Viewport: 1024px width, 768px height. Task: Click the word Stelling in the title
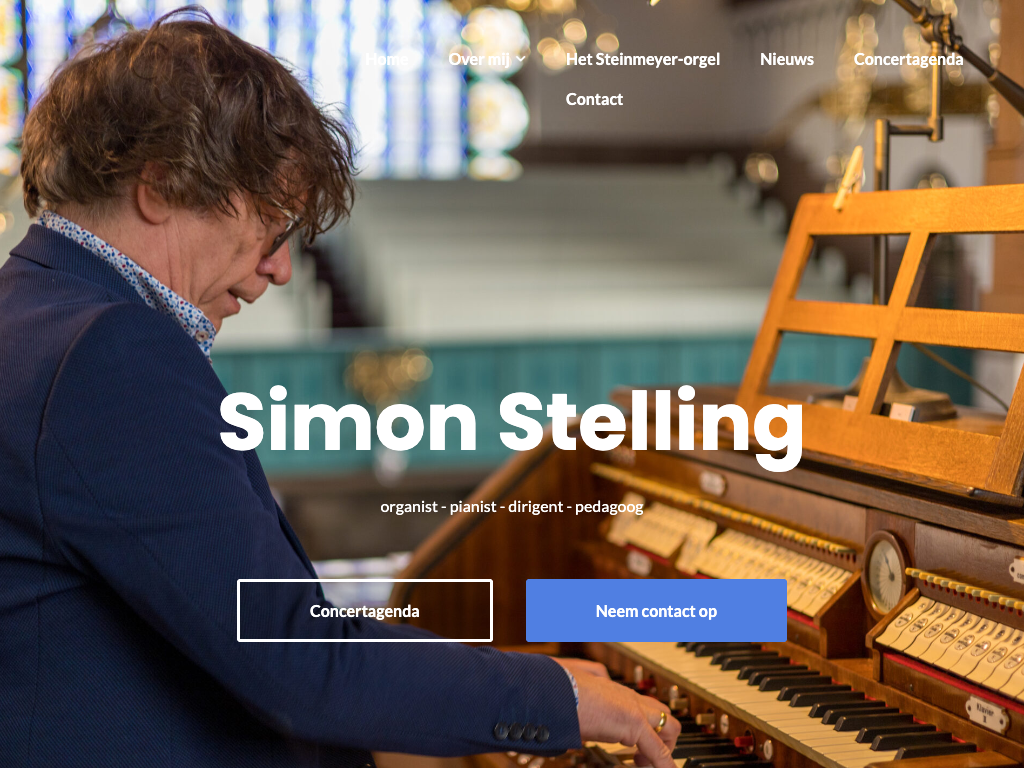pyautogui.click(x=651, y=424)
